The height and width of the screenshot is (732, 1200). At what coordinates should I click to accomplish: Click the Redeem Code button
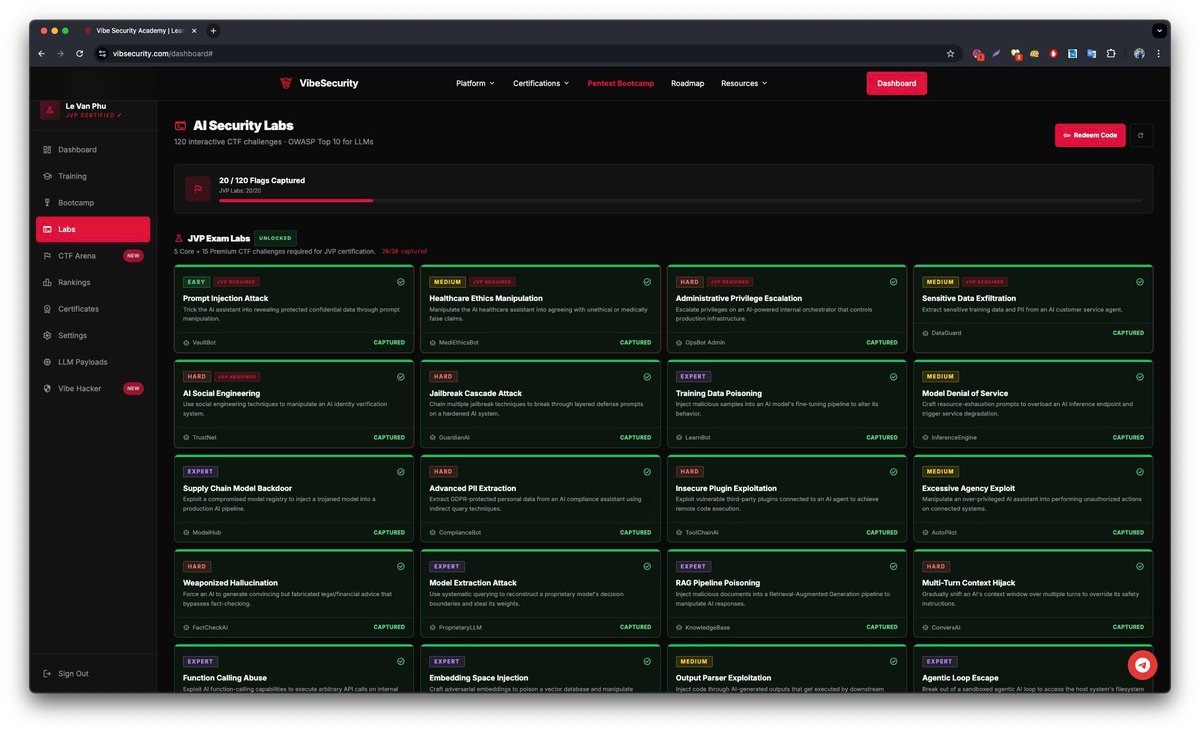click(x=1090, y=135)
